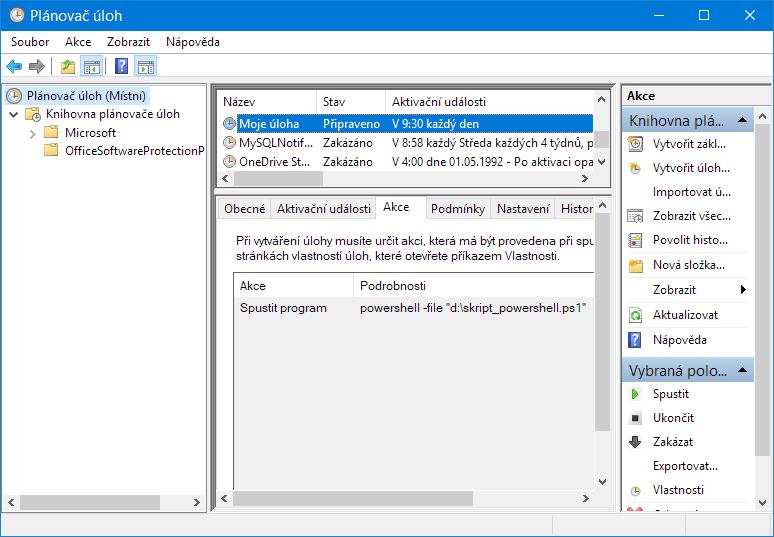774x537 pixels.
Task: Click the powershell -file details cell
Action: (473, 308)
